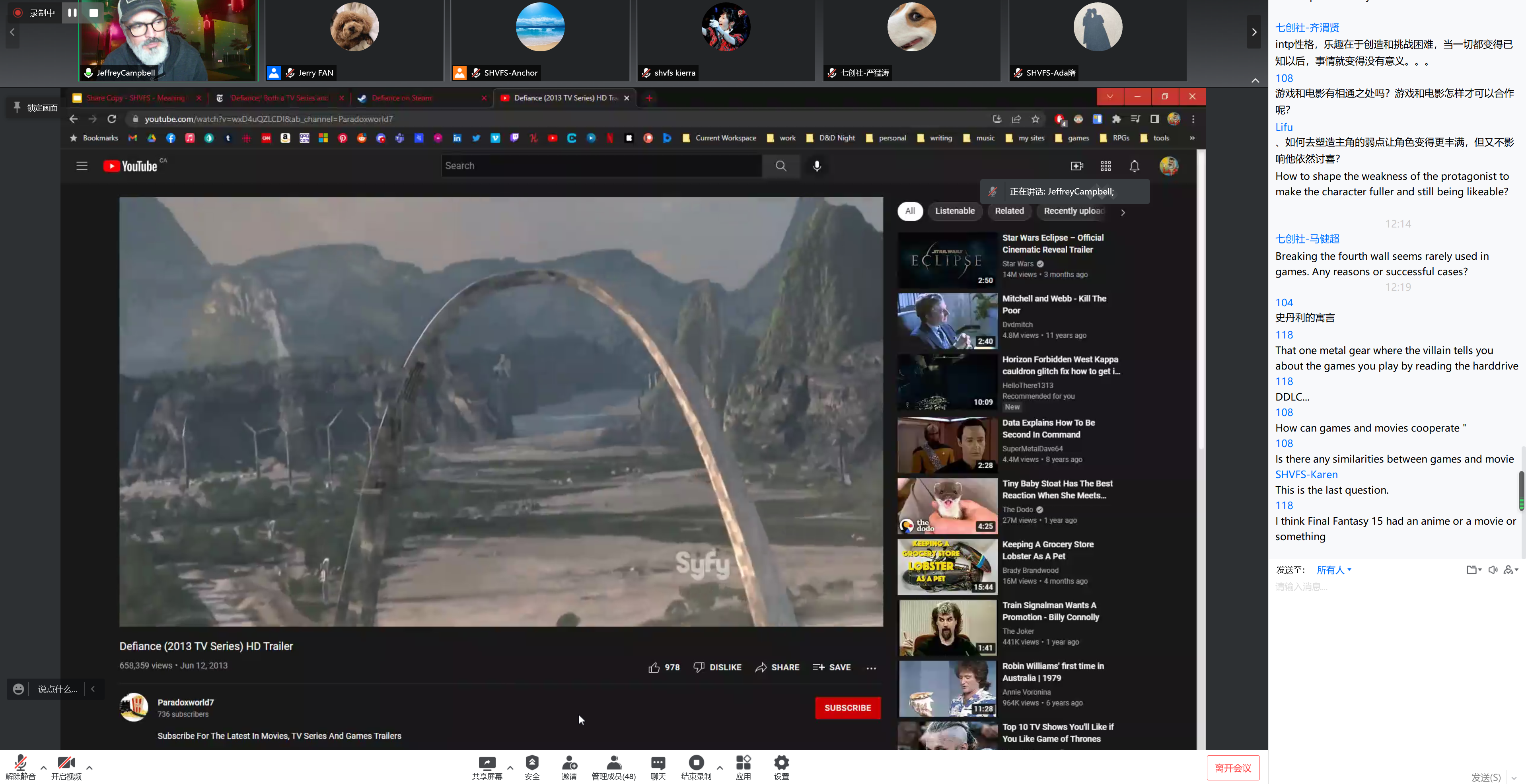Share the Defiance trailer video
The image size is (1526, 784).
[x=777, y=667]
